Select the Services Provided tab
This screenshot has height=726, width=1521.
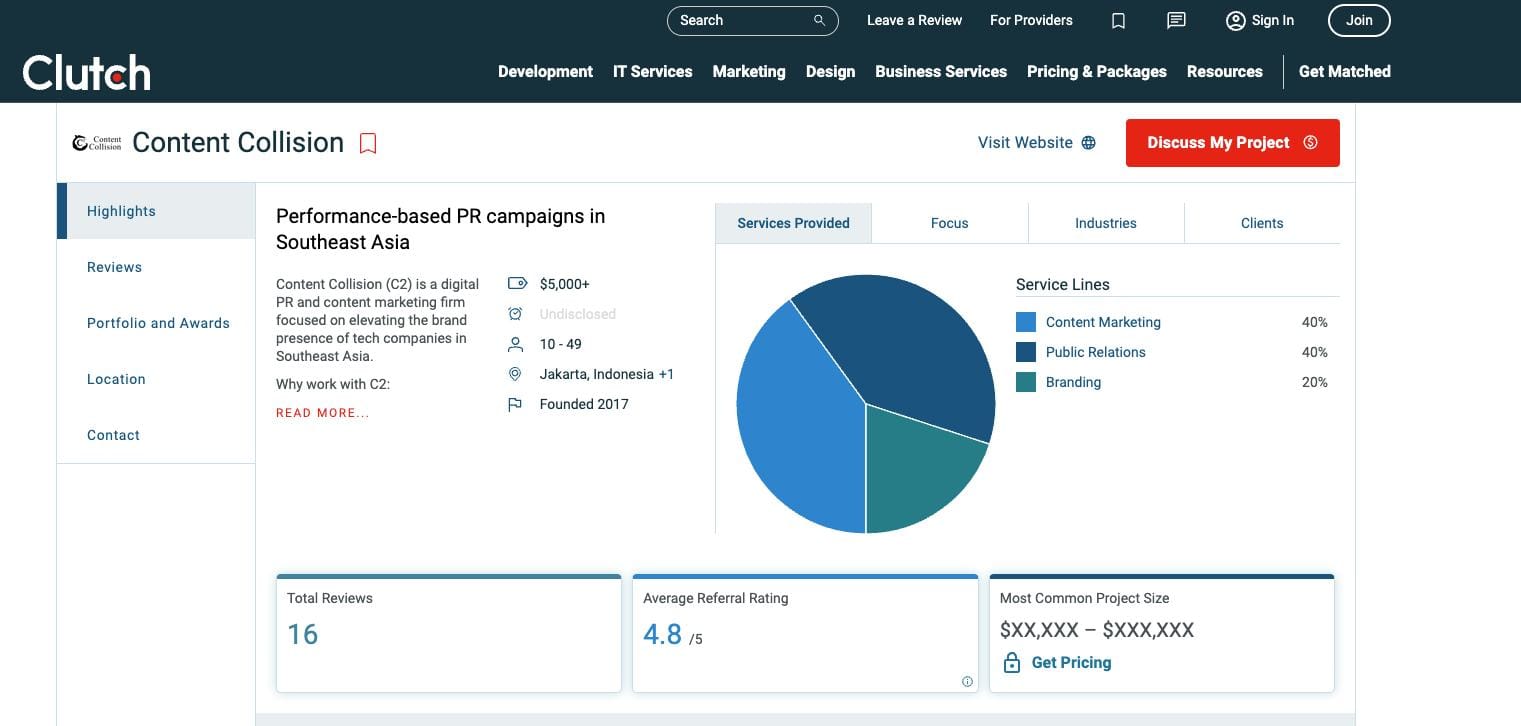click(x=794, y=223)
